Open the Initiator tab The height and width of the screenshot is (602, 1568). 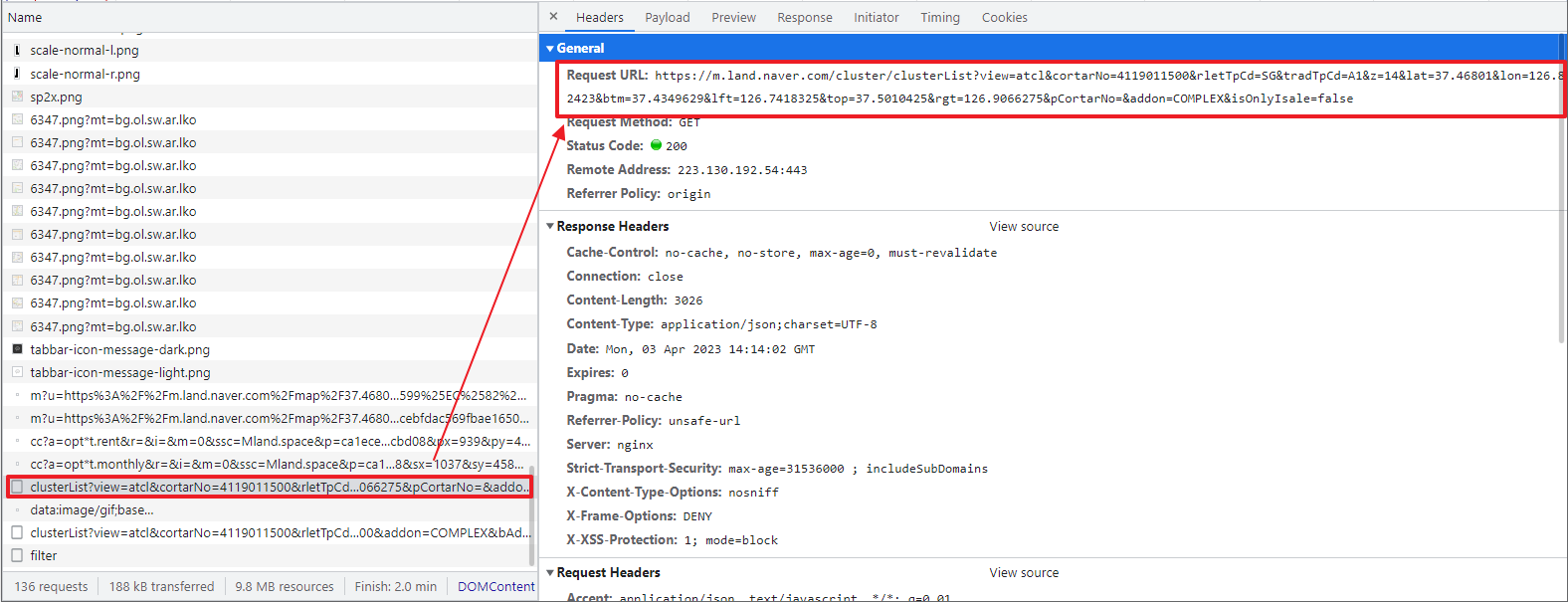(x=877, y=17)
